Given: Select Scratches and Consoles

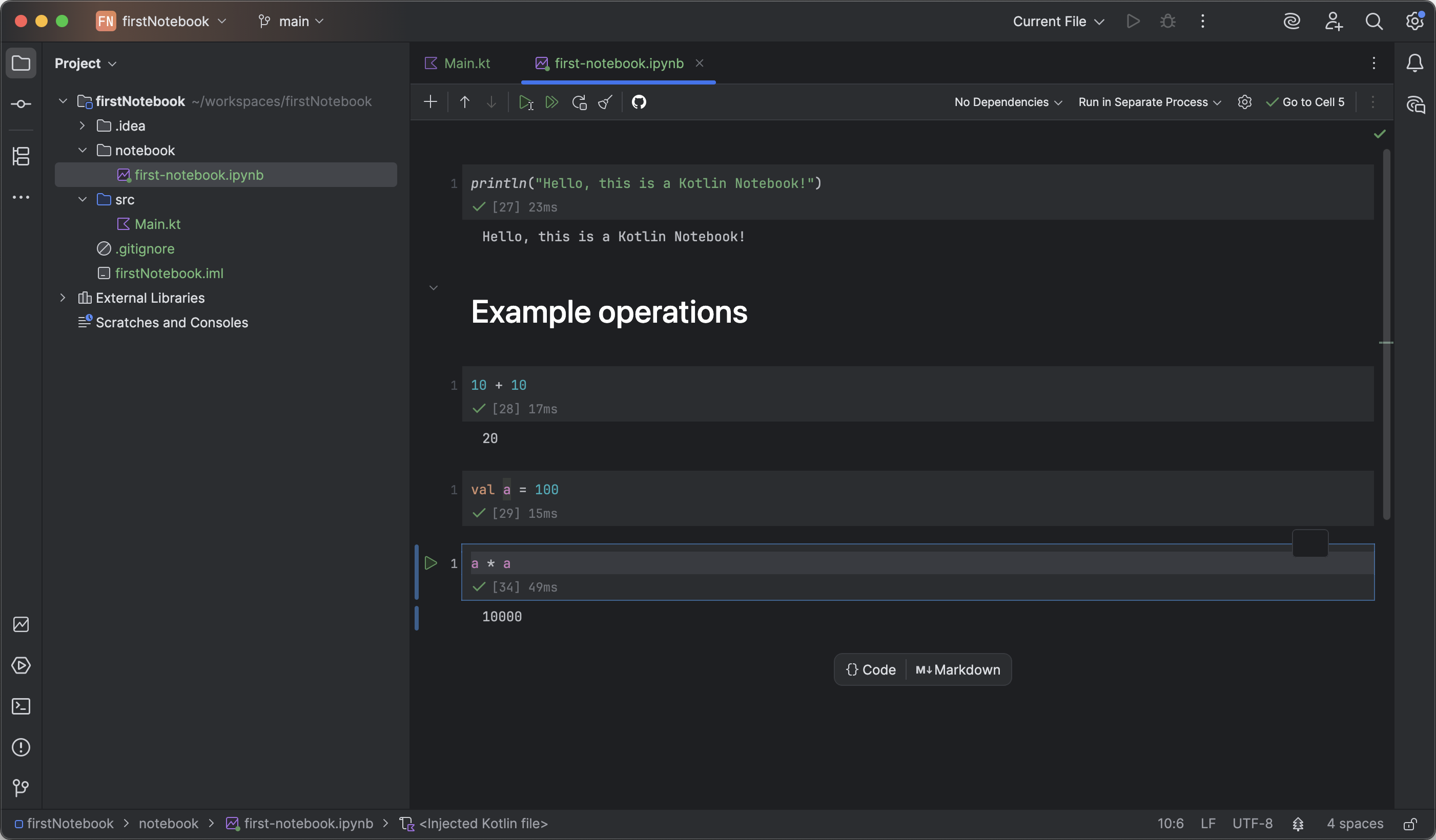Looking at the screenshot, I should 172,322.
